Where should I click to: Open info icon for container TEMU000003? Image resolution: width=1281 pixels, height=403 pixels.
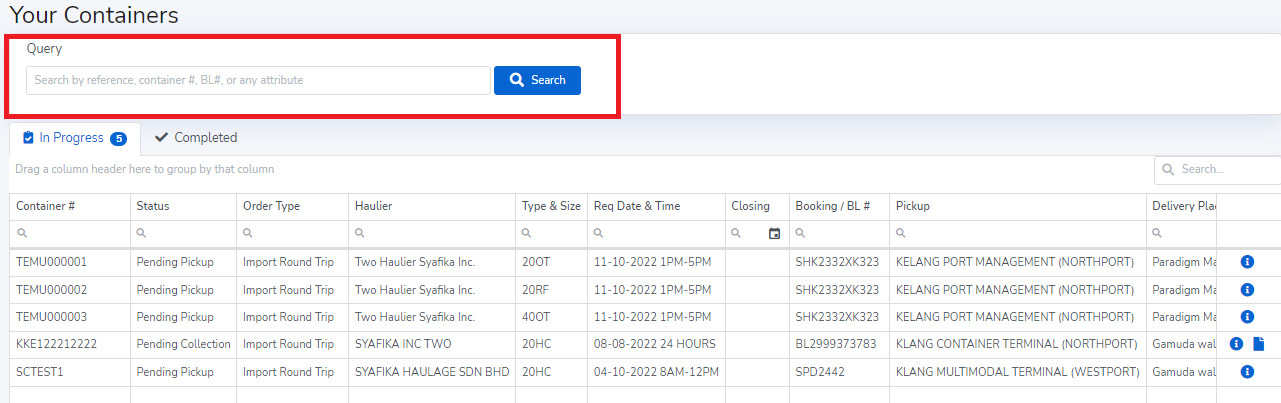point(1247,317)
